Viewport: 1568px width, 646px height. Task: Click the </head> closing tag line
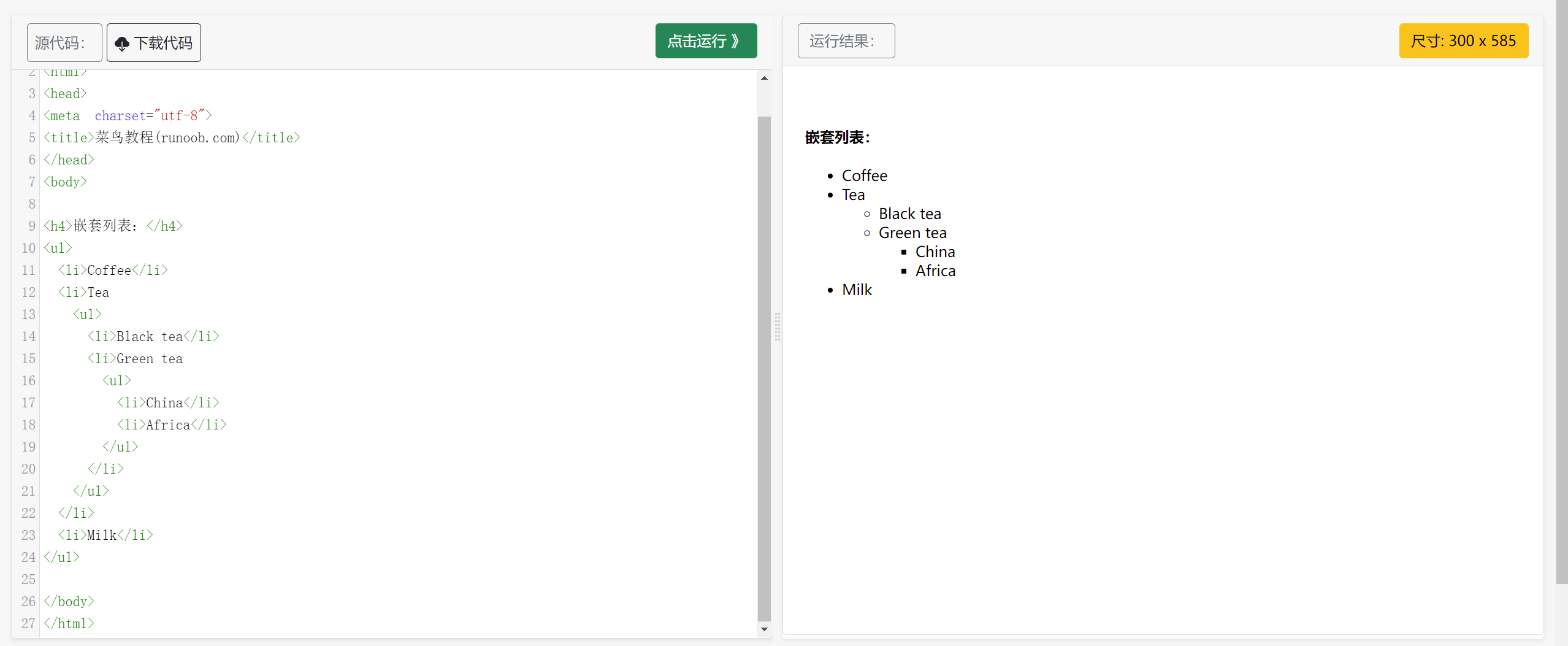(69, 160)
